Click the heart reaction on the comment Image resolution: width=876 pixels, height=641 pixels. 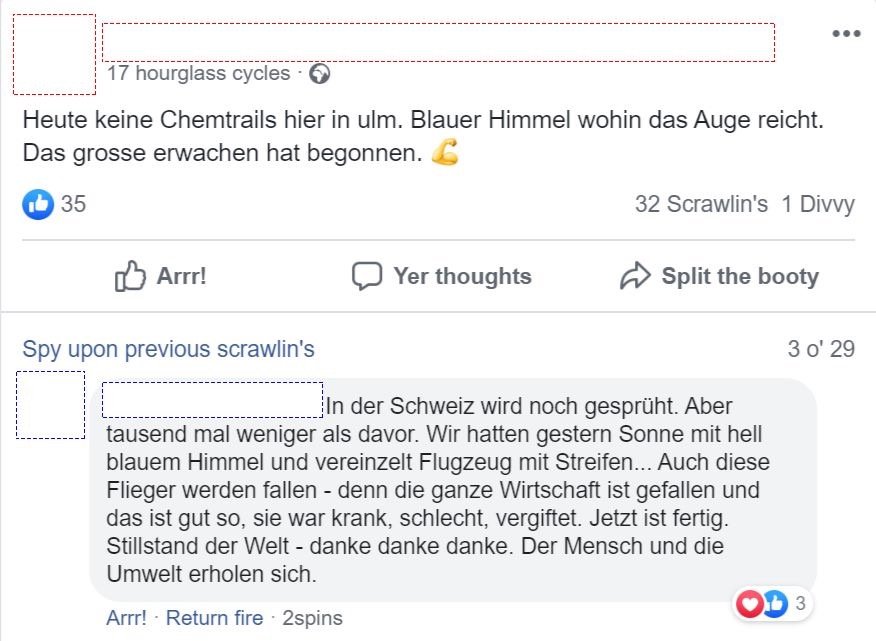(748, 603)
